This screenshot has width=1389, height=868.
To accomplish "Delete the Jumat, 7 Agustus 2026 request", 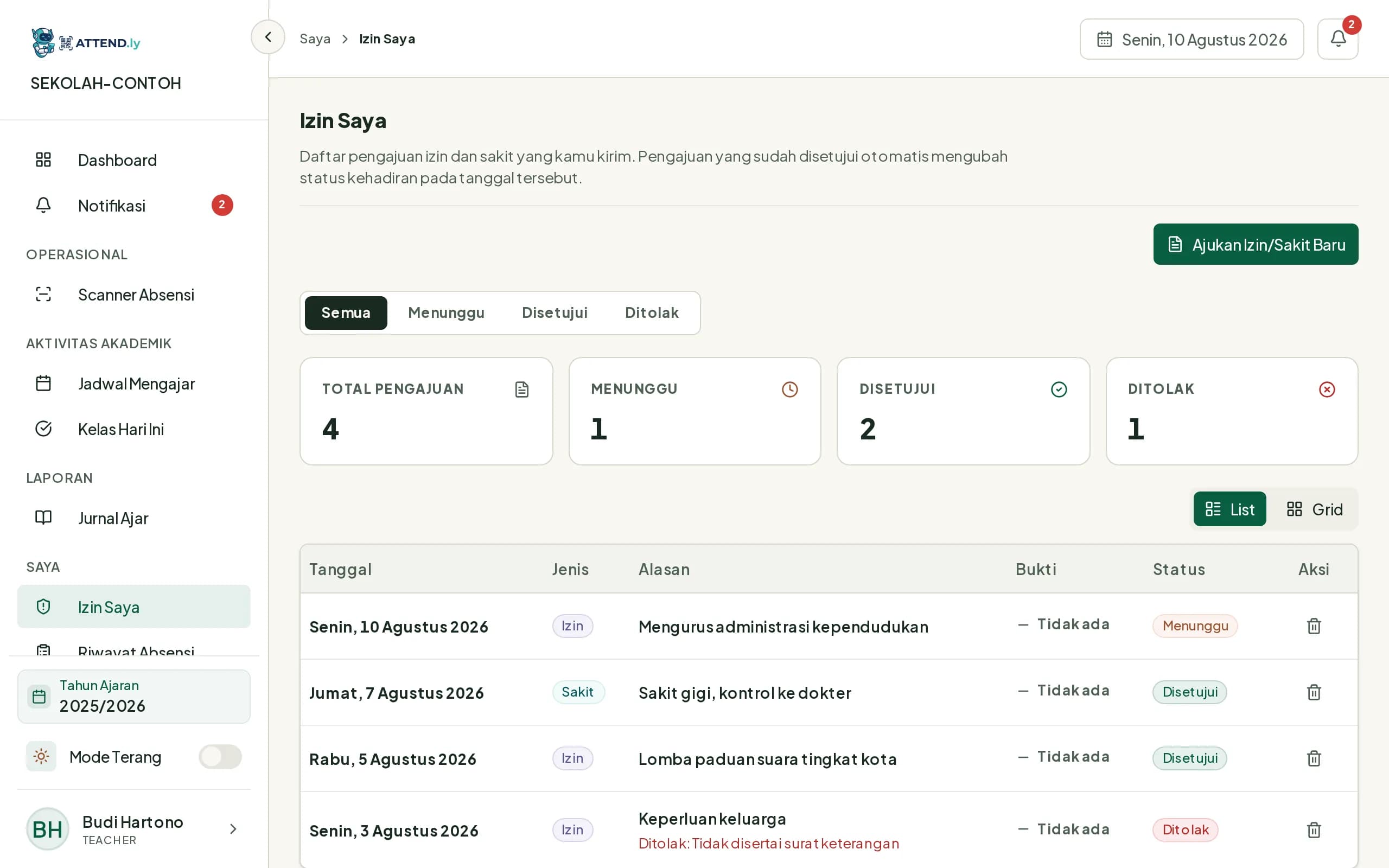I will pyautogui.click(x=1314, y=692).
